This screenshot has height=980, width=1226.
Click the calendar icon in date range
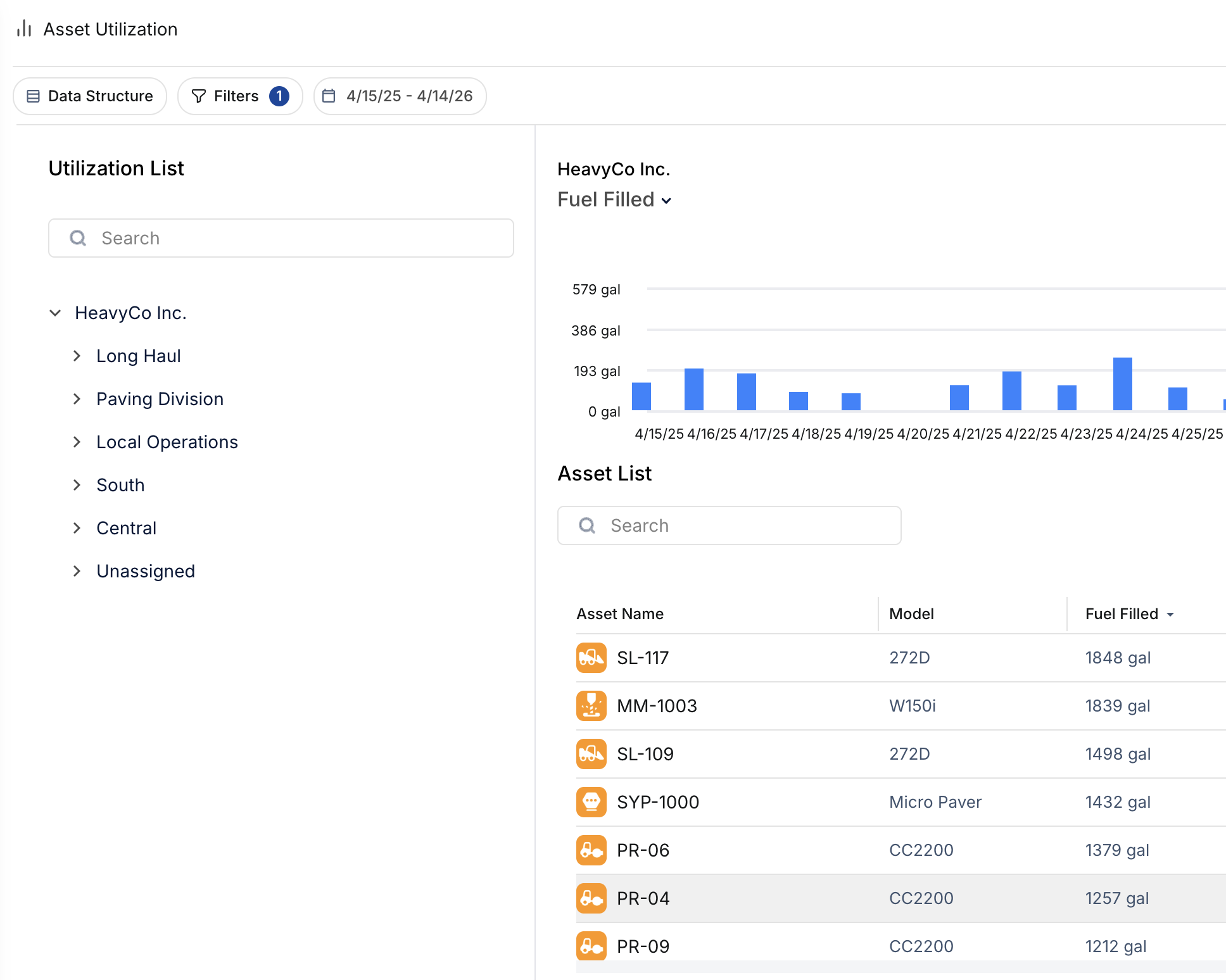click(329, 96)
